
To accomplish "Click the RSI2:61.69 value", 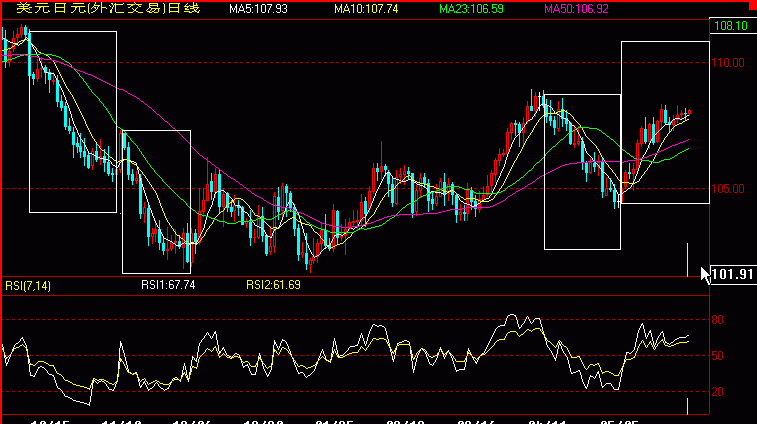I will click(x=273, y=285).
